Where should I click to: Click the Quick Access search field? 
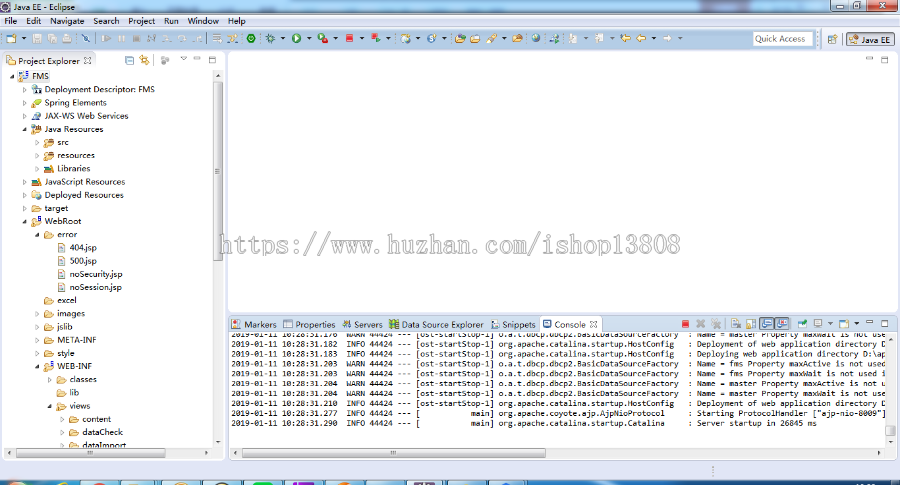(x=782, y=39)
